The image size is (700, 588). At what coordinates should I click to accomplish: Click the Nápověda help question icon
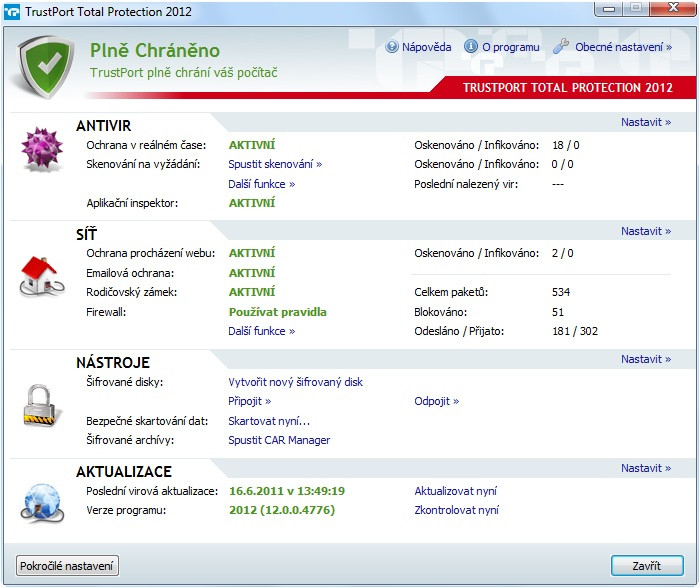coord(392,46)
